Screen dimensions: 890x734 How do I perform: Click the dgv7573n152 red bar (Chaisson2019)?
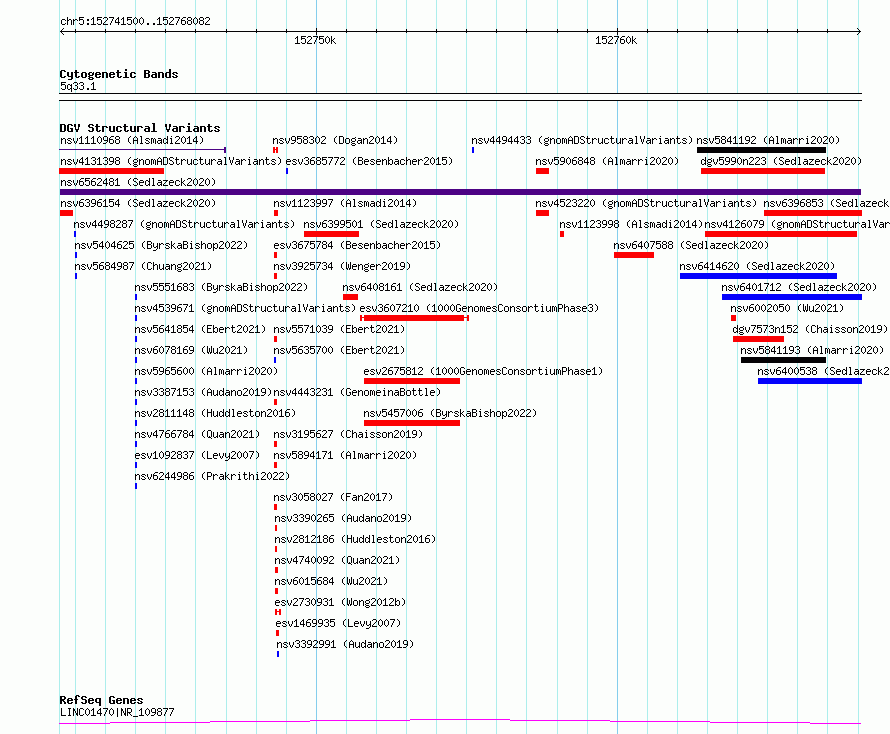tap(758, 339)
